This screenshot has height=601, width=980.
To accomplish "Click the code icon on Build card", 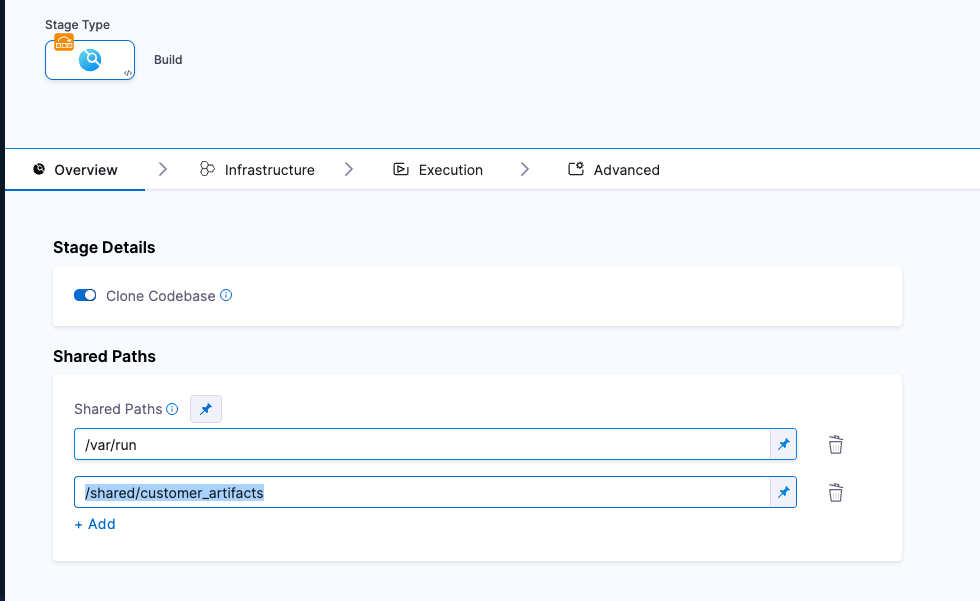I will coord(127,73).
